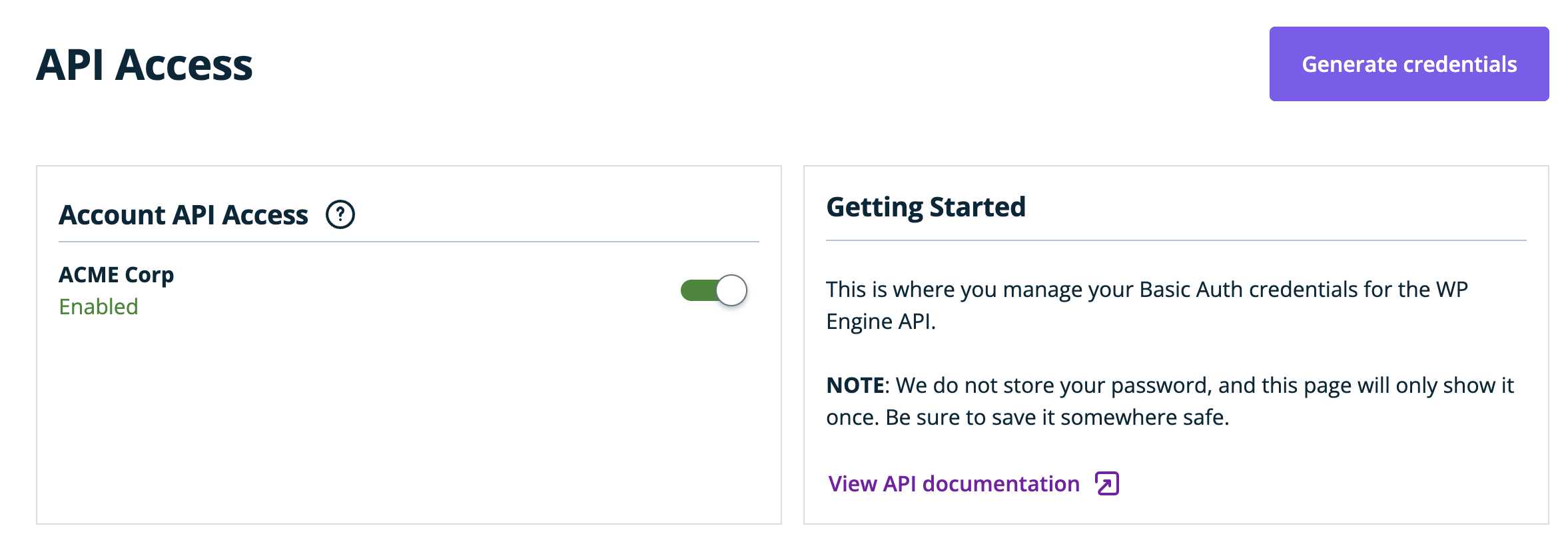This screenshot has width=1568, height=538.
Task: Click the NOTE about password storage
Action: [x=1170, y=401]
